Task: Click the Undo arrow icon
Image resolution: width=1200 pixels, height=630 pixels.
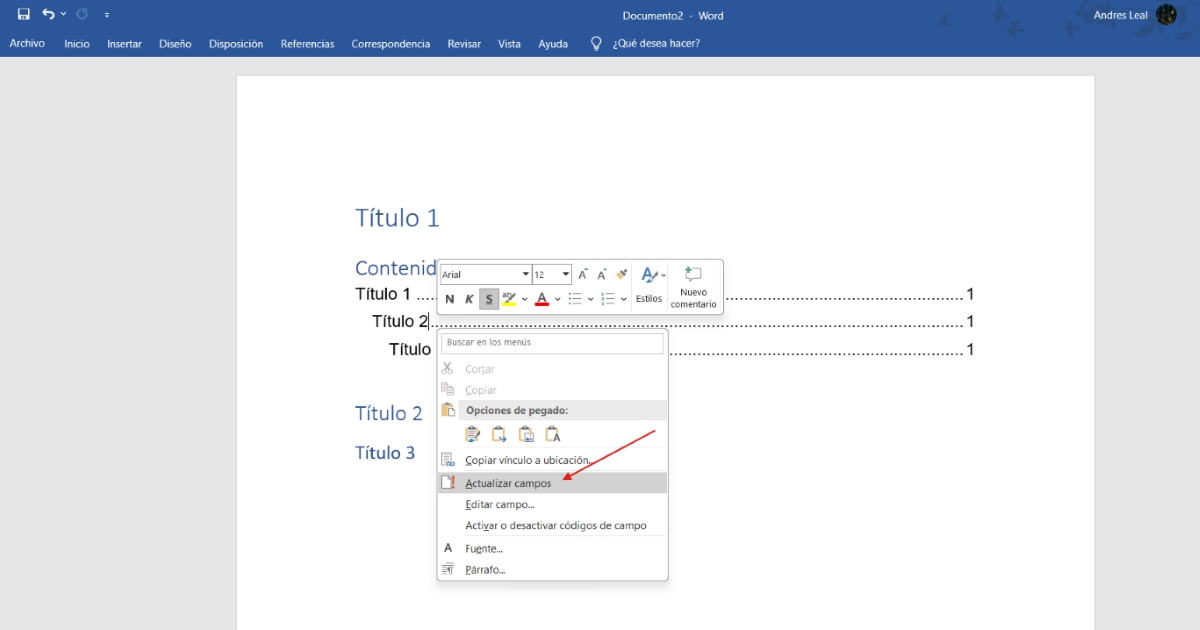Action: tap(48, 15)
